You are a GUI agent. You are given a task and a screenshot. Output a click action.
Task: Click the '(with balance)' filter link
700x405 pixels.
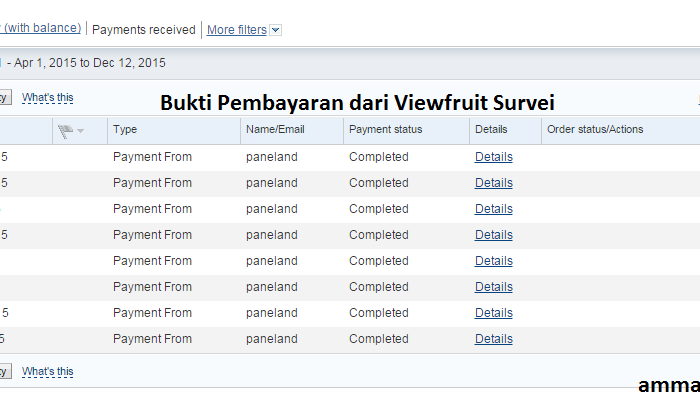point(42,28)
